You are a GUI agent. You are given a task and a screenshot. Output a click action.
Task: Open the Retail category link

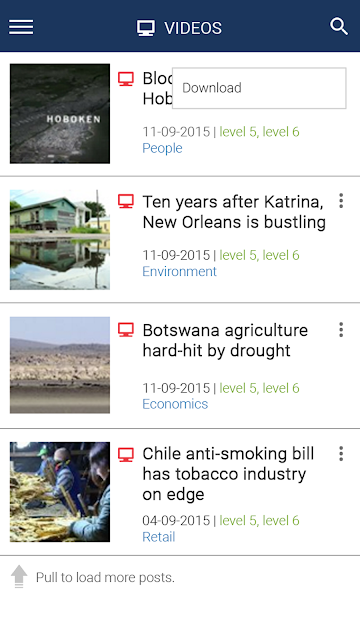[x=158, y=537]
